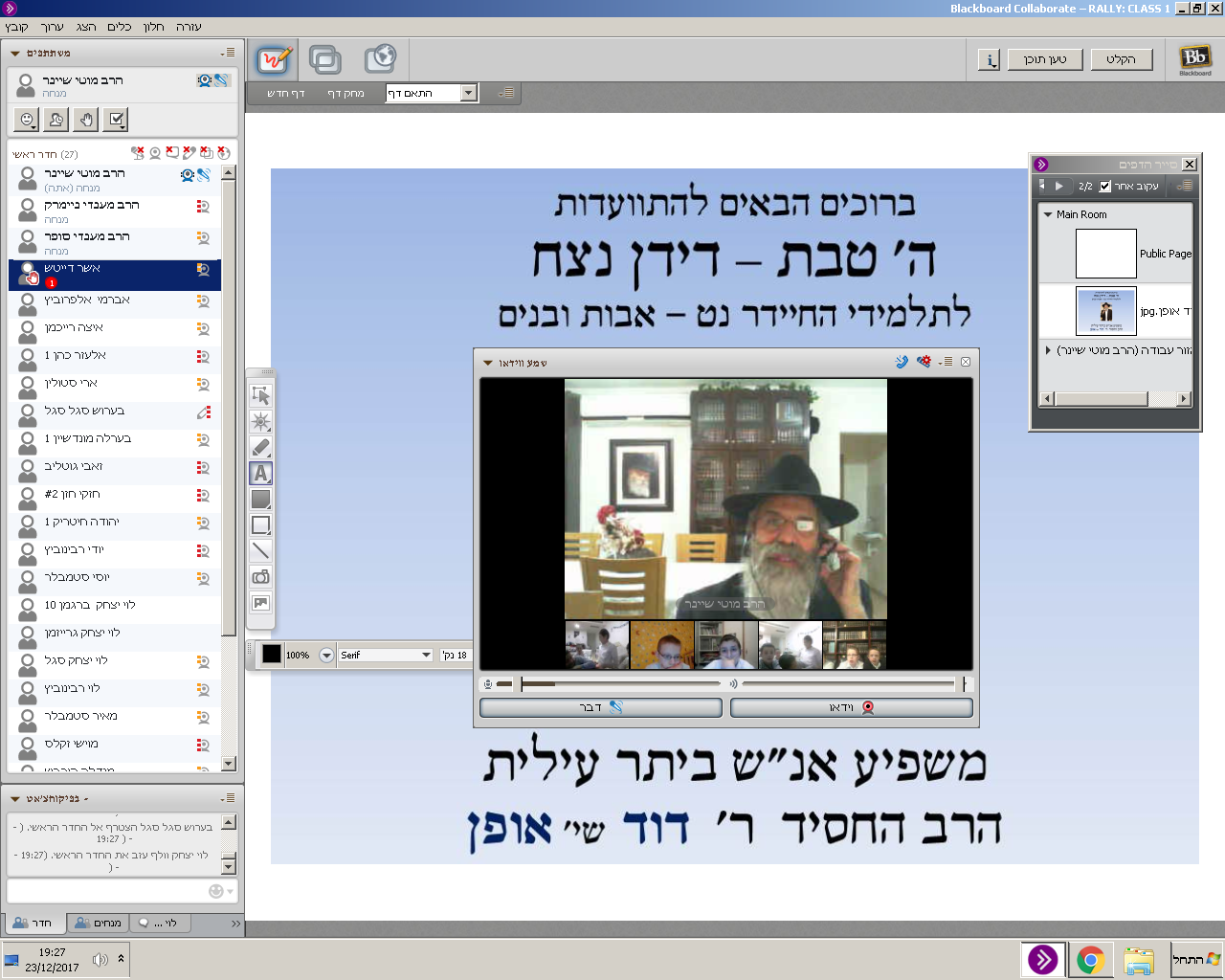
Task: Open Google Chrome from the taskbar
Action: coord(1091,959)
